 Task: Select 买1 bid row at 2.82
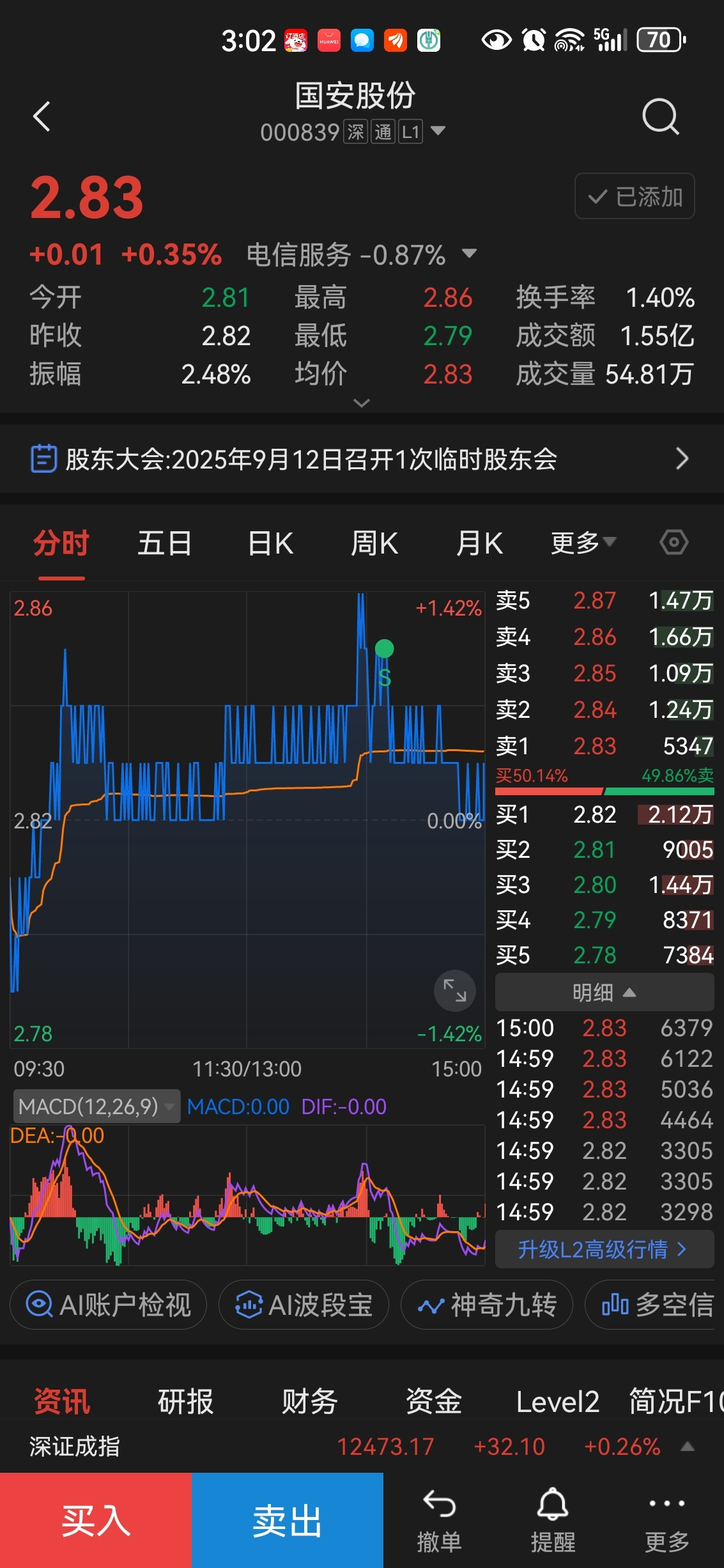(605, 814)
